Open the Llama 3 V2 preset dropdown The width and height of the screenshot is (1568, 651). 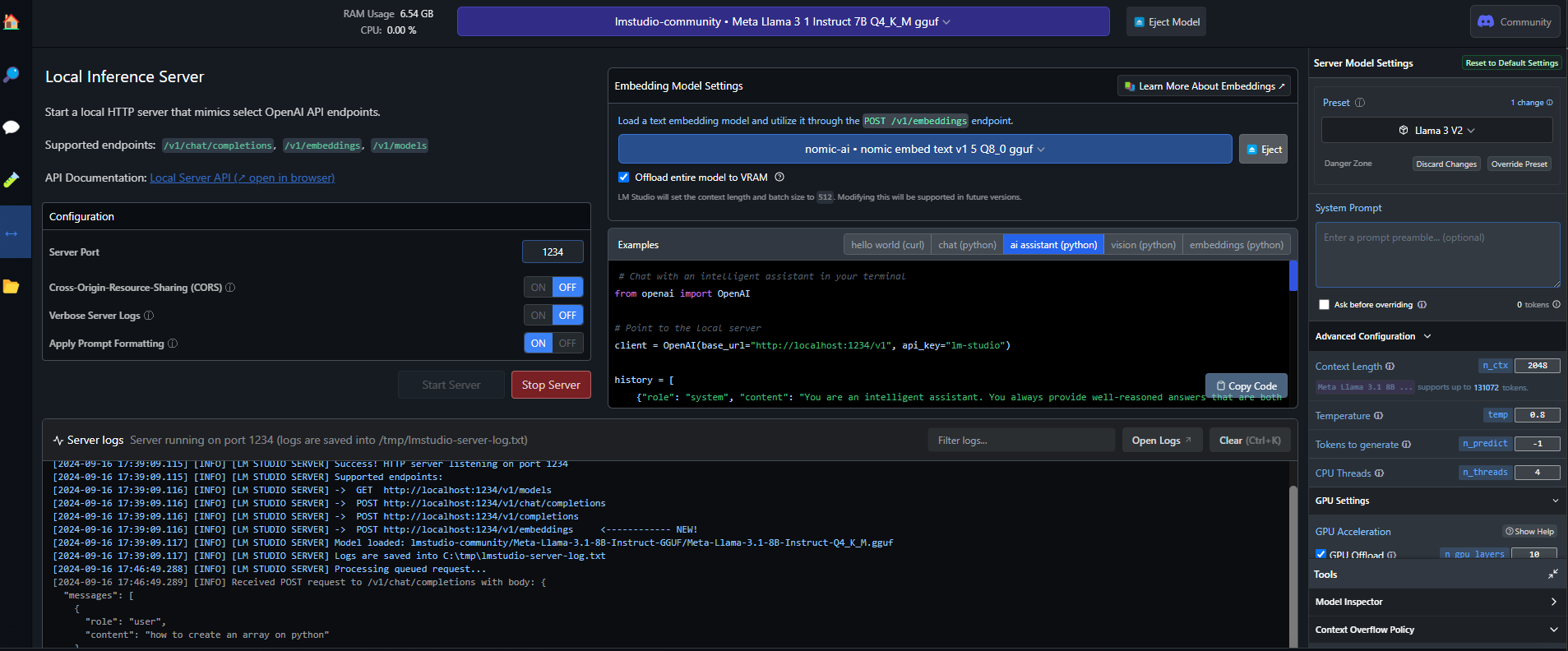tap(1436, 131)
